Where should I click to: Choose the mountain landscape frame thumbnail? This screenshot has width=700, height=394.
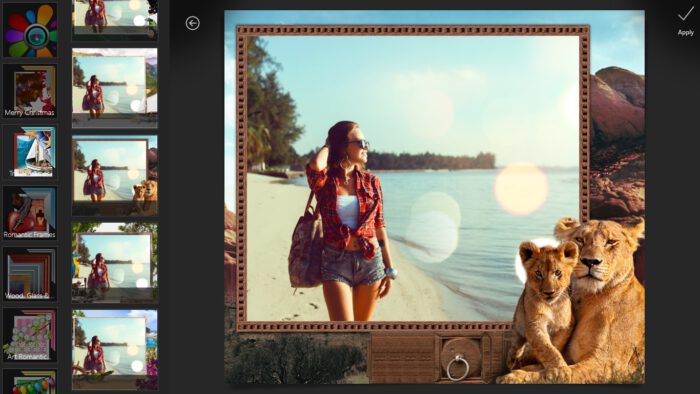[115, 88]
